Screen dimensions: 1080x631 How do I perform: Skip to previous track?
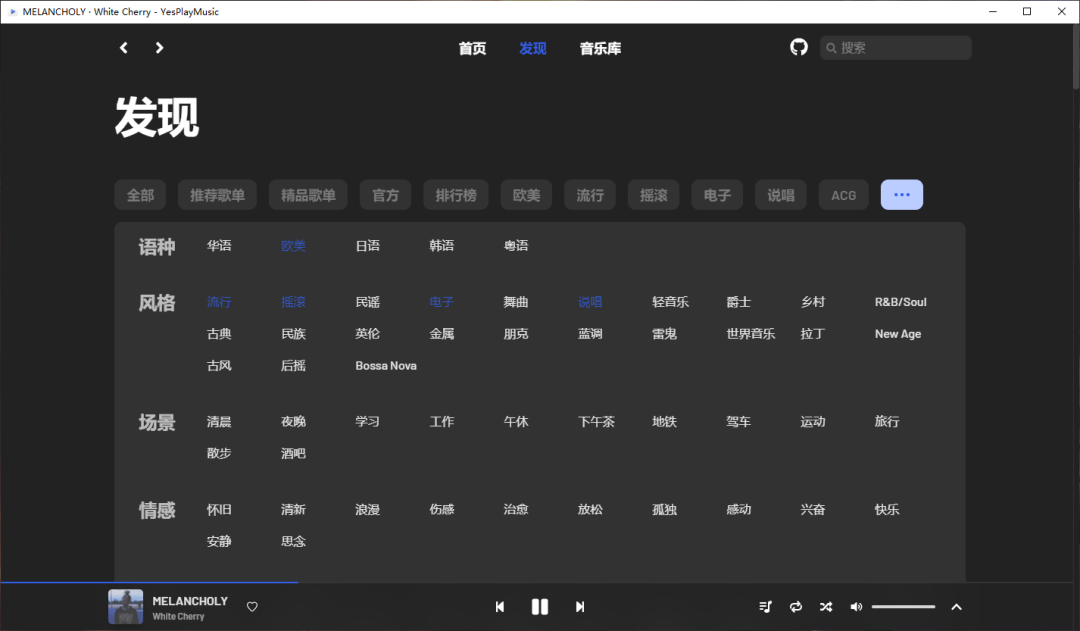[500, 607]
